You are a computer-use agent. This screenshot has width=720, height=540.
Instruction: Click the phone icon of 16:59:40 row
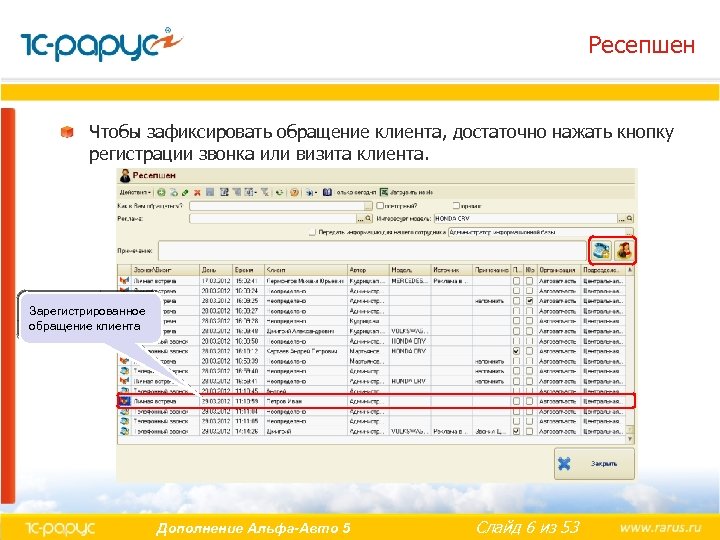click(124, 371)
